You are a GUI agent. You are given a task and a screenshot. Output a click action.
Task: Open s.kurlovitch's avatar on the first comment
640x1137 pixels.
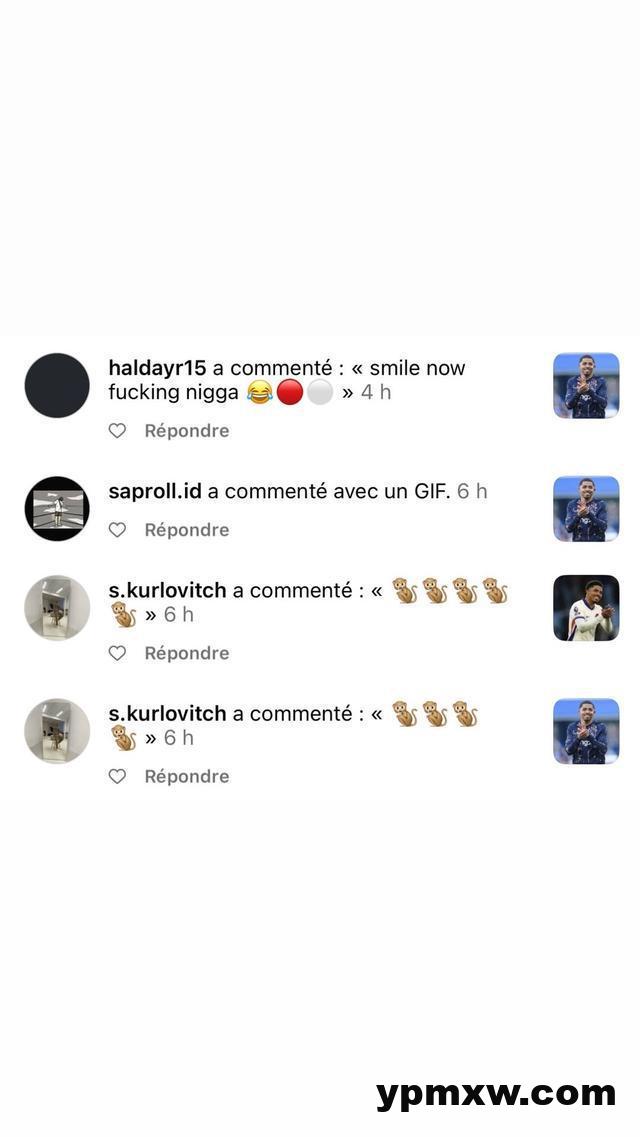tap(57, 608)
